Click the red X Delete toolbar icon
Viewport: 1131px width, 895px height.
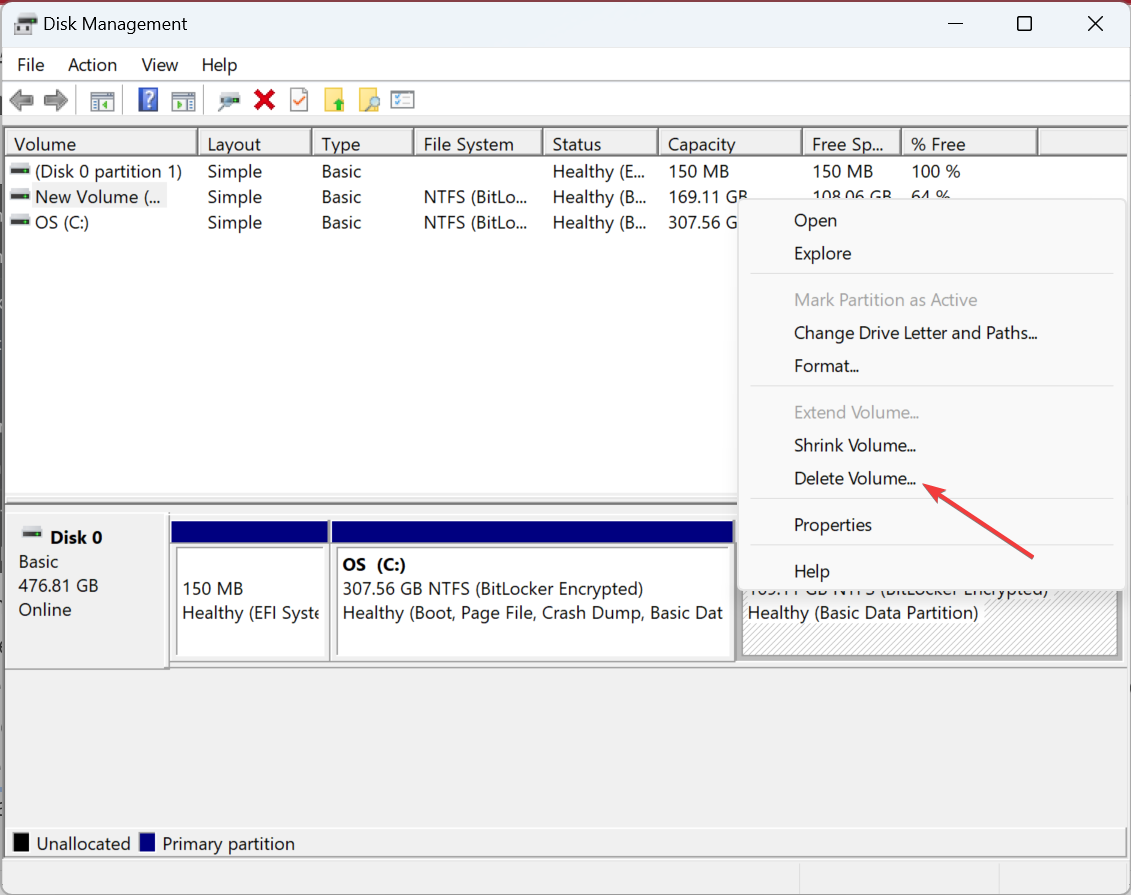click(265, 100)
